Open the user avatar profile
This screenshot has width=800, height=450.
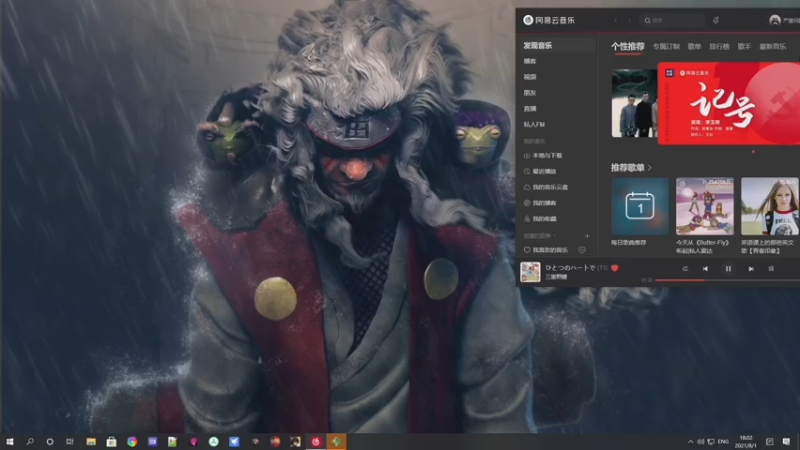(774, 20)
